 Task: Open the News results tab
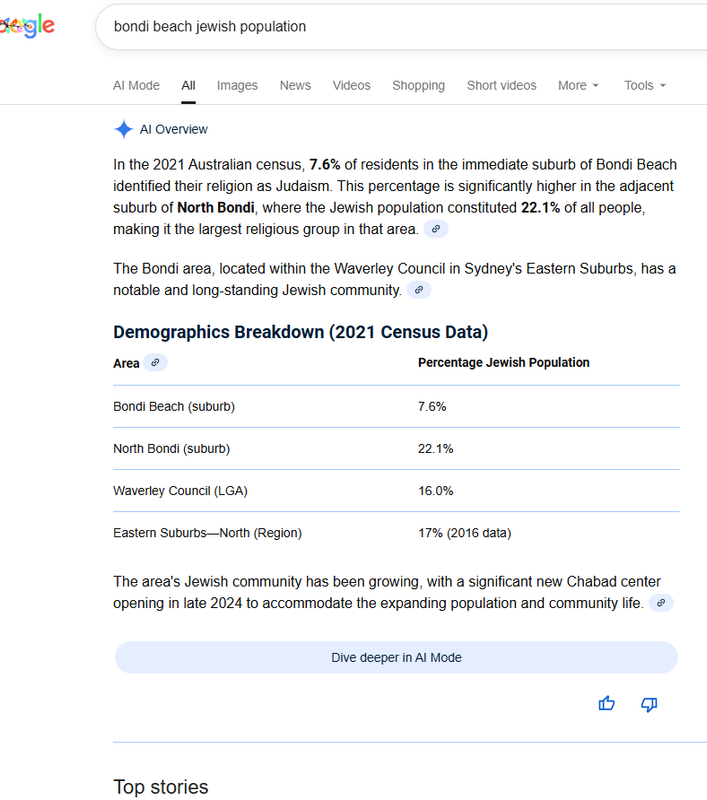295,86
